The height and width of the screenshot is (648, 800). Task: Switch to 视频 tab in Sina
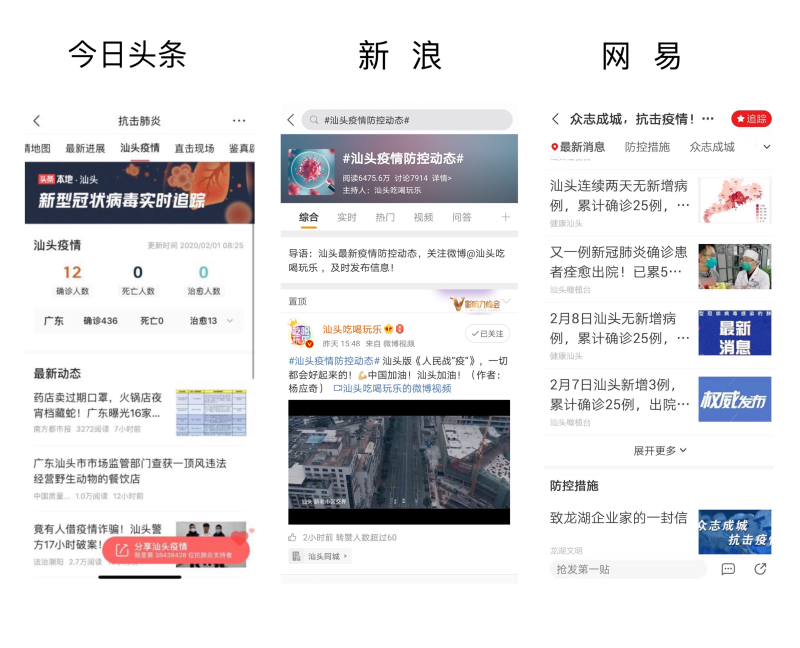[423, 217]
